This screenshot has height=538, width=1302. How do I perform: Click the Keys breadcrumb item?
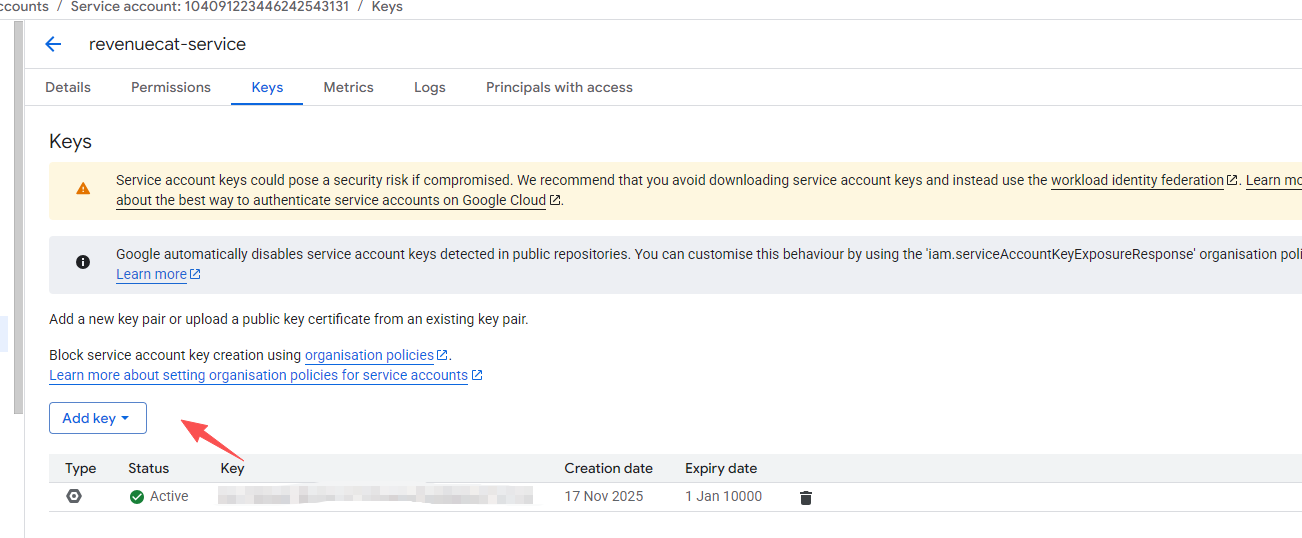pyautogui.click(x=386, y=7)
